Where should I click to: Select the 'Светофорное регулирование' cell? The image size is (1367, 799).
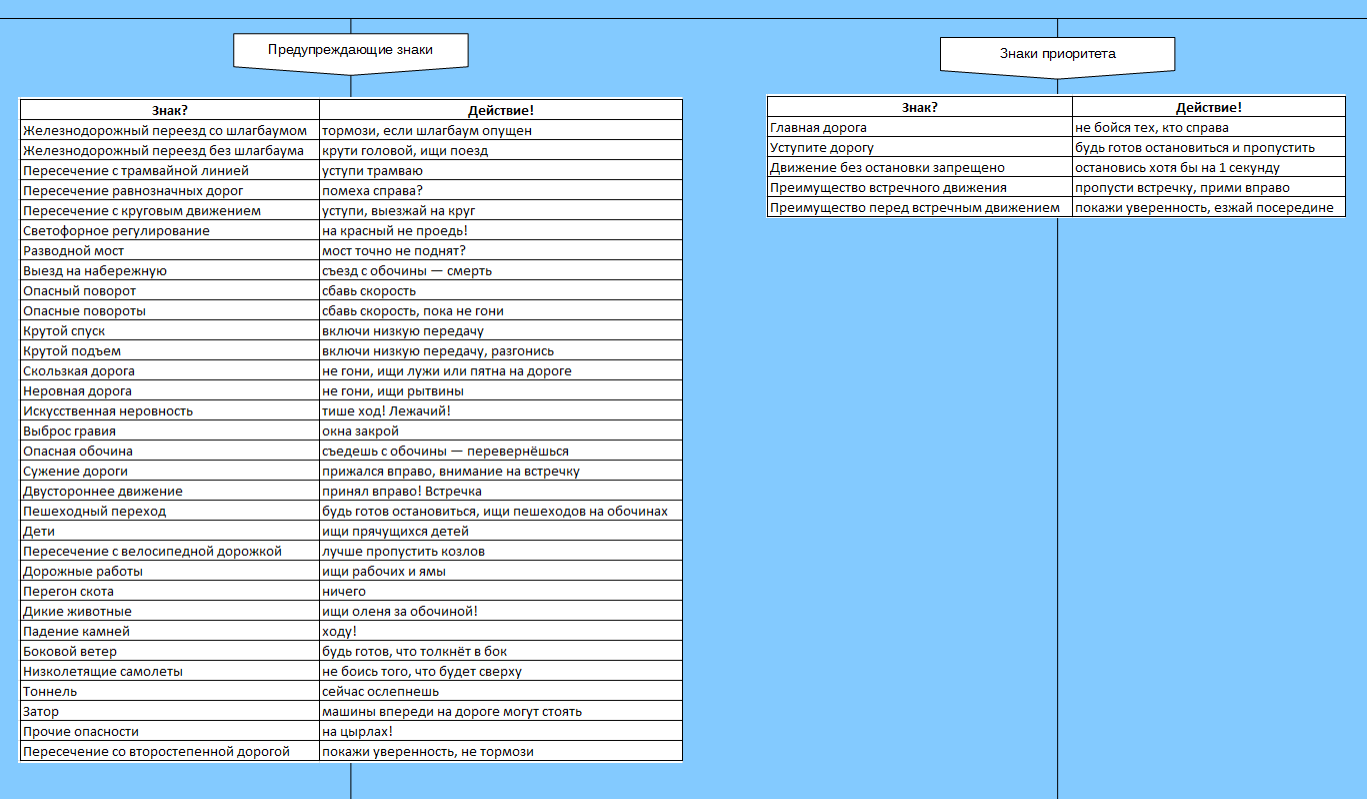pos(169,230)
